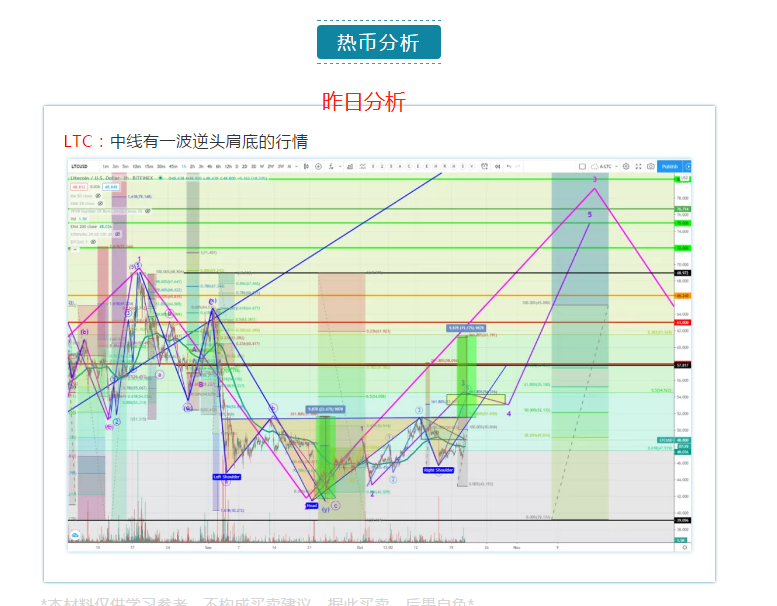Select the highlighted 1h interval
Screen dimensions: 777x606
point(184,166)
